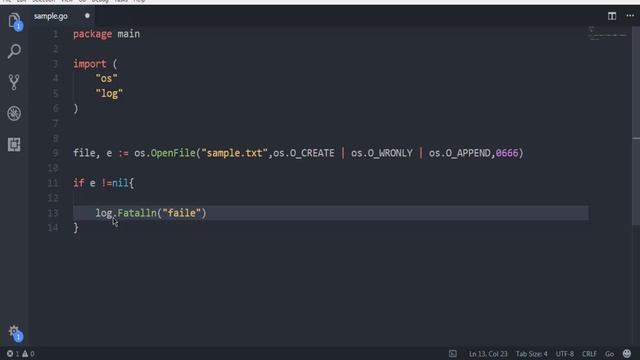Click the minimap preview at top right
This screenshot has height=360, width=640.
[x=607, y=33]
